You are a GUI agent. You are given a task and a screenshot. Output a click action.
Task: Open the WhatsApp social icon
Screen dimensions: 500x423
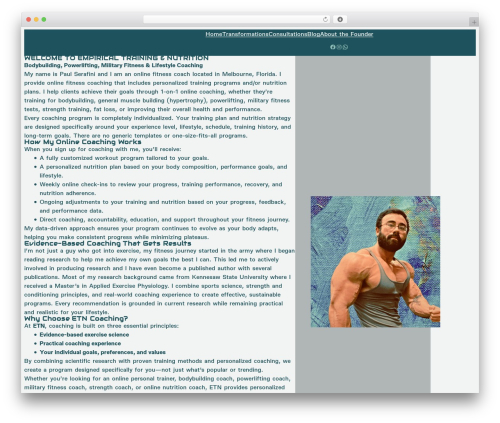pos(345,47)
